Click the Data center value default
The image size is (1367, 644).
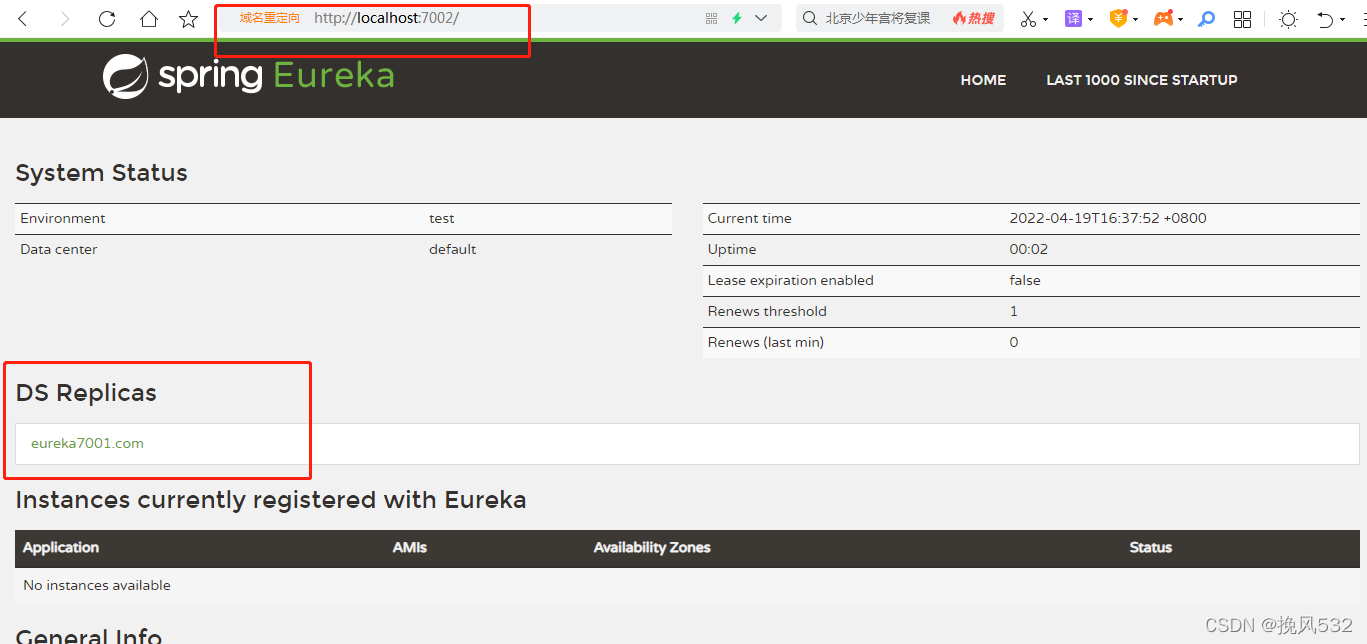click(453, 249)
